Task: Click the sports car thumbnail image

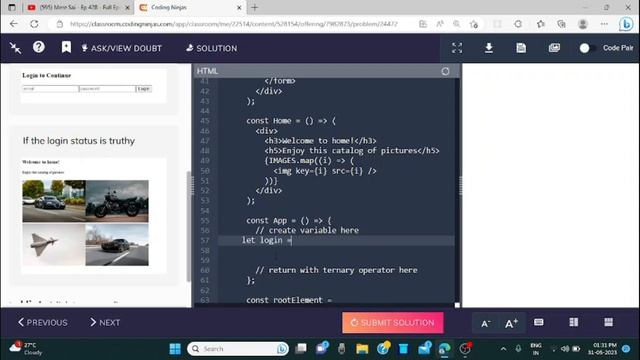Action: pyautogui.click(x=54, y=201)
